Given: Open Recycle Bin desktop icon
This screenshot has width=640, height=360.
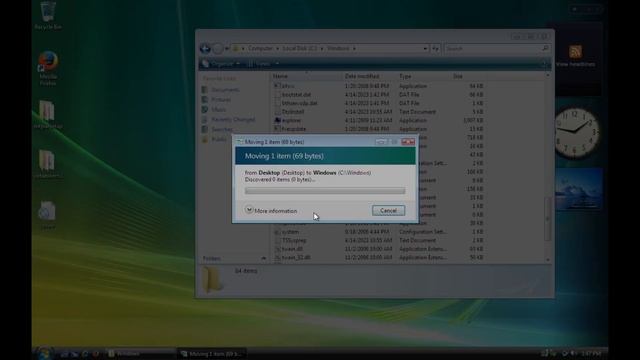Looking at the screenshot, I should point(48,16).
